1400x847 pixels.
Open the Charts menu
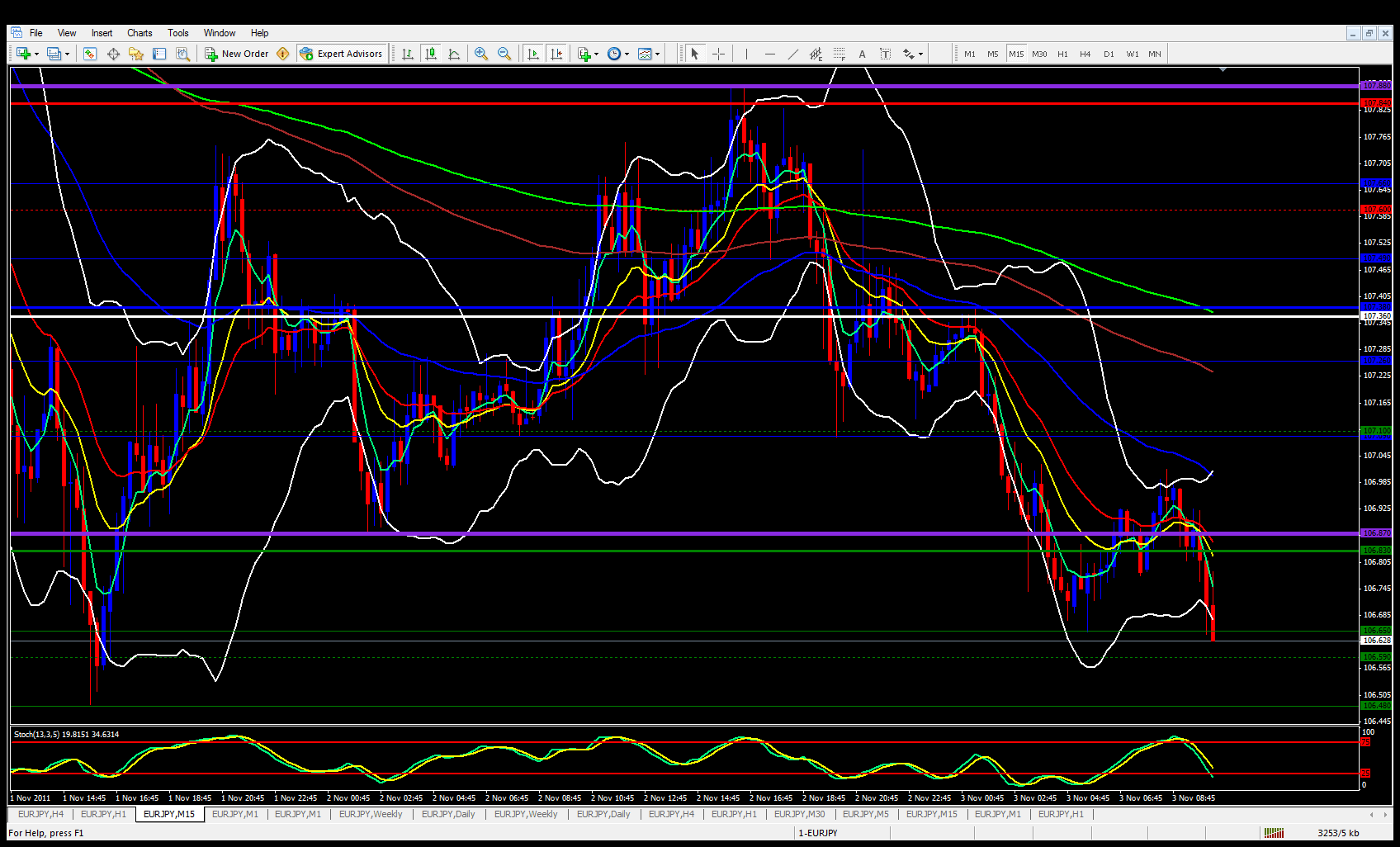click(140, 33)
